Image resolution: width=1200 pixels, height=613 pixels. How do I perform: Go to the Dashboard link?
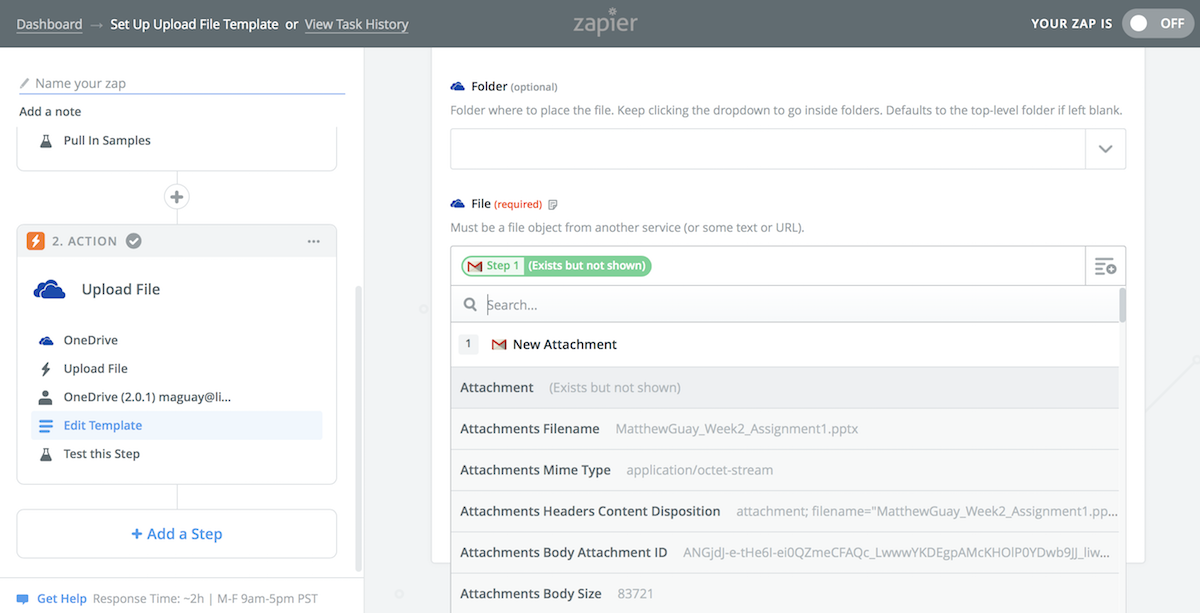click(50, 24)
